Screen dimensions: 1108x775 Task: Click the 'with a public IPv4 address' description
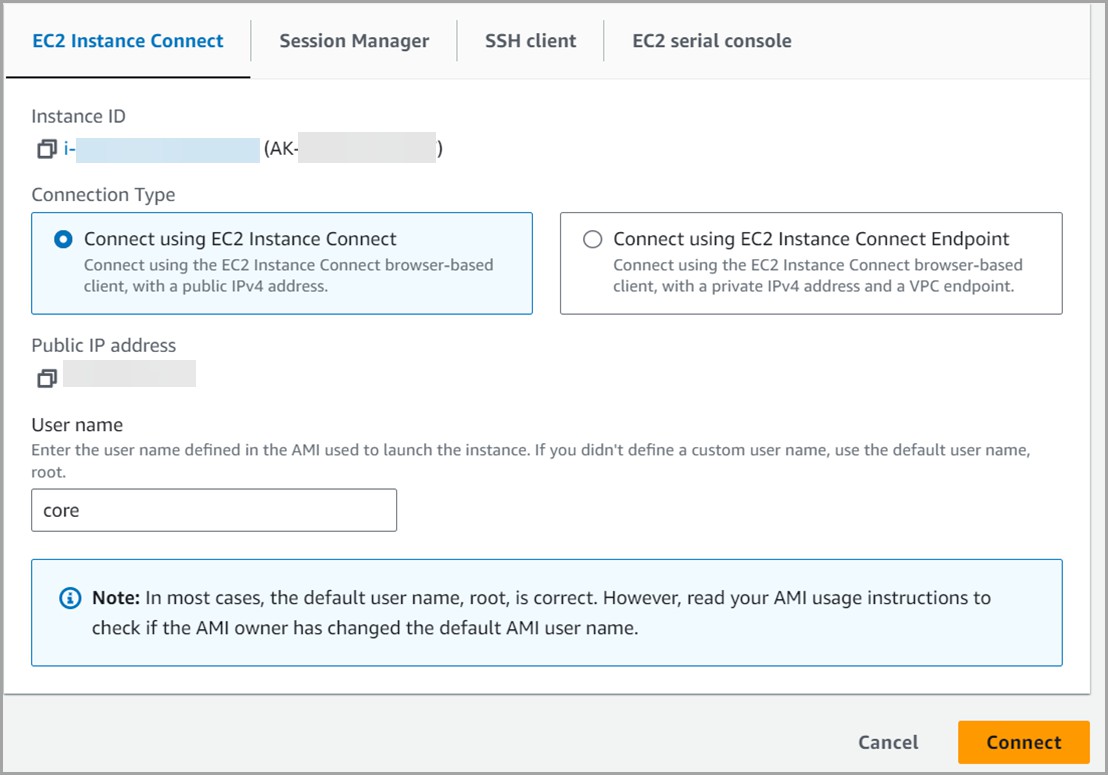pyautogui.click(x=288, y=276)
